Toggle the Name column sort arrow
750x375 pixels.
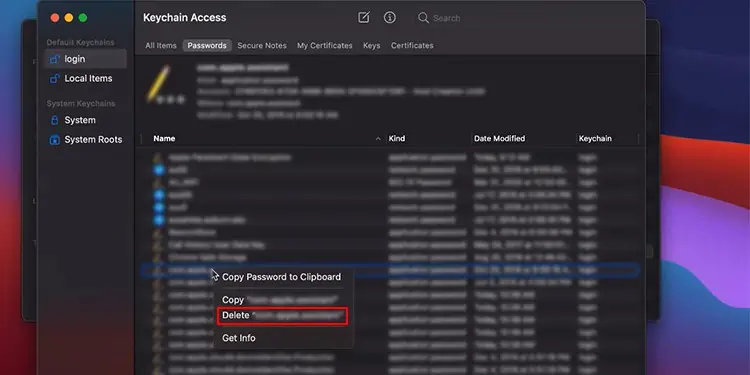[378, 139]
